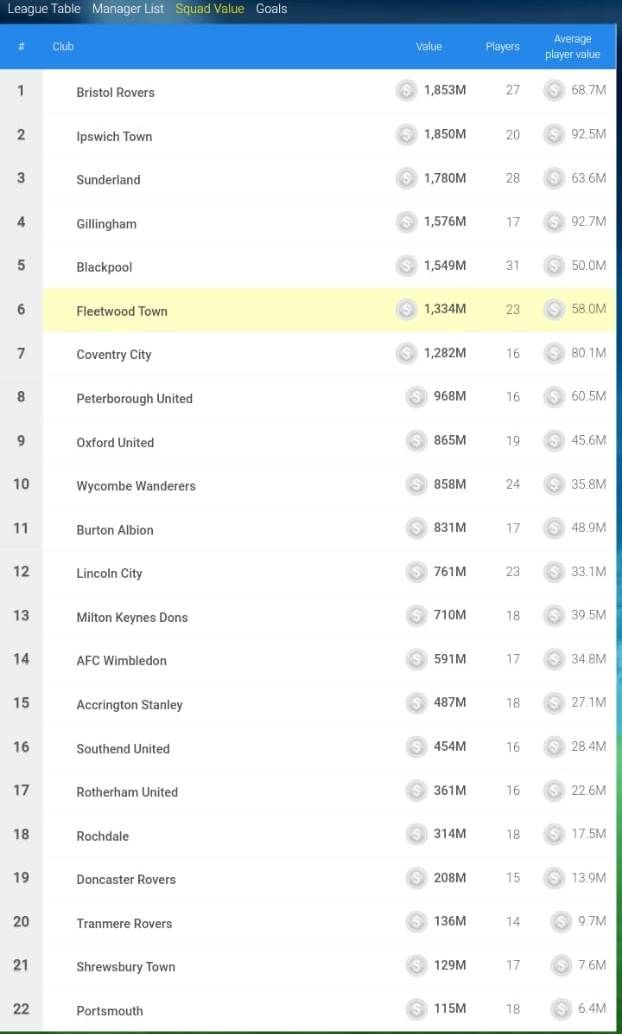Click the coin icon beside Sunderland's 1,780M value
Viewport: 622px width, 1034px height.
[406, 178]
